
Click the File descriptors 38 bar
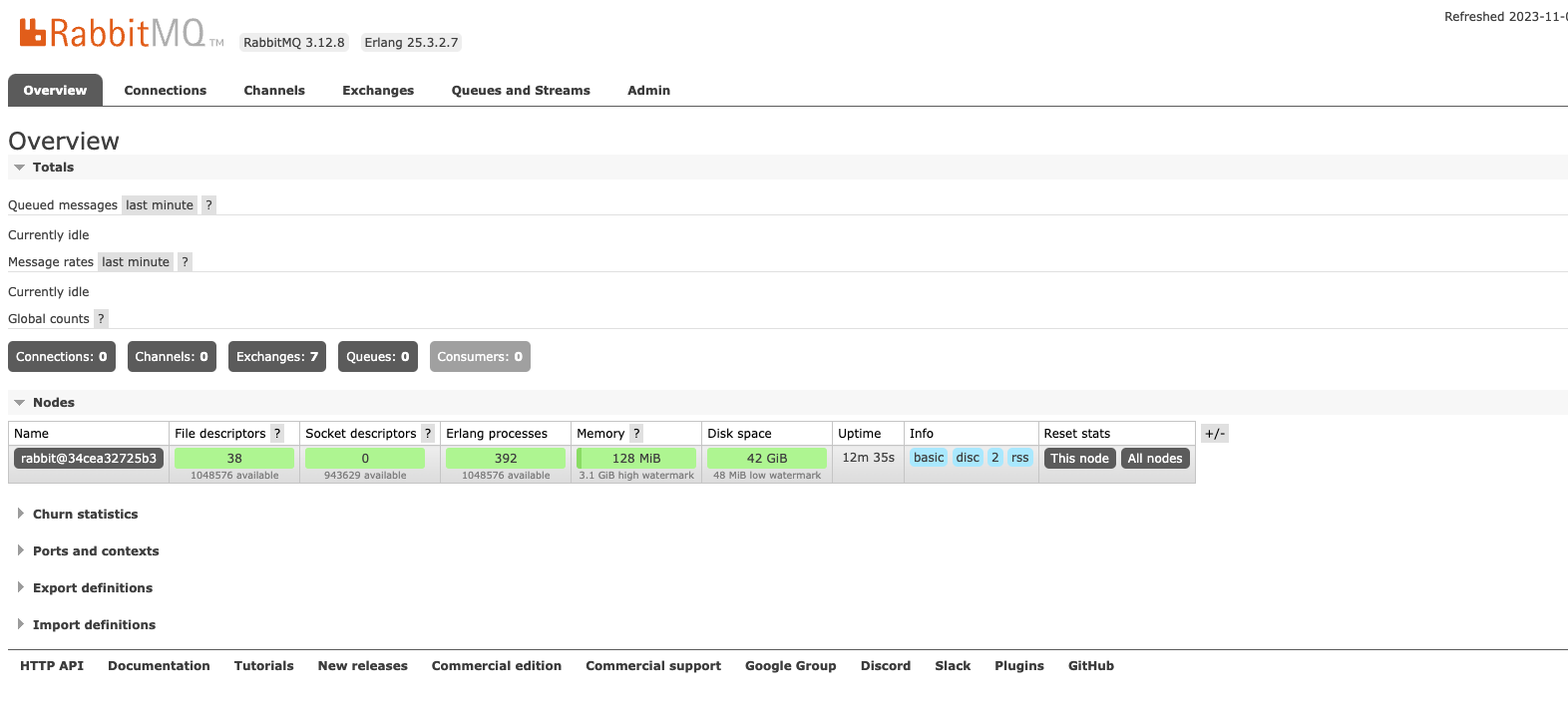tap(234, 459)
